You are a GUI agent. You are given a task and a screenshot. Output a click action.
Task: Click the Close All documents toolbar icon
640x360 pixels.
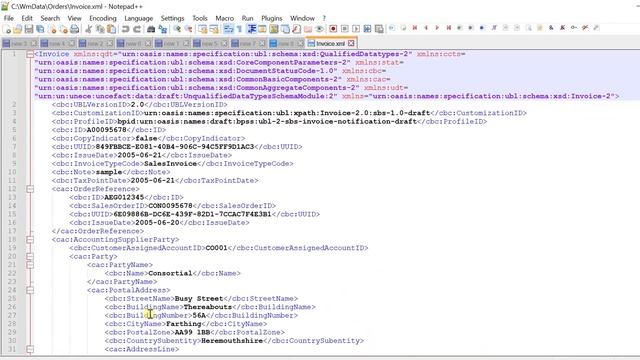pyautogui.click(x=63, y=29)
